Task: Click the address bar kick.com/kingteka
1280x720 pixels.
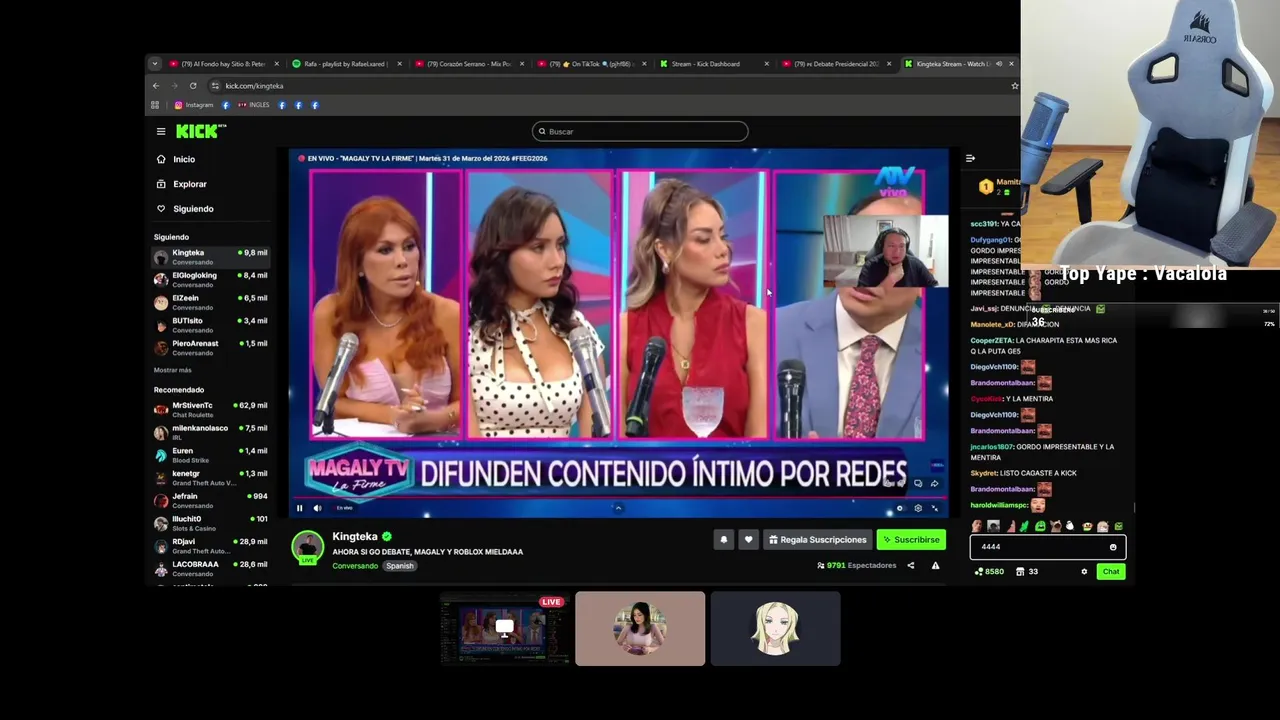Action: coord(254,86)
